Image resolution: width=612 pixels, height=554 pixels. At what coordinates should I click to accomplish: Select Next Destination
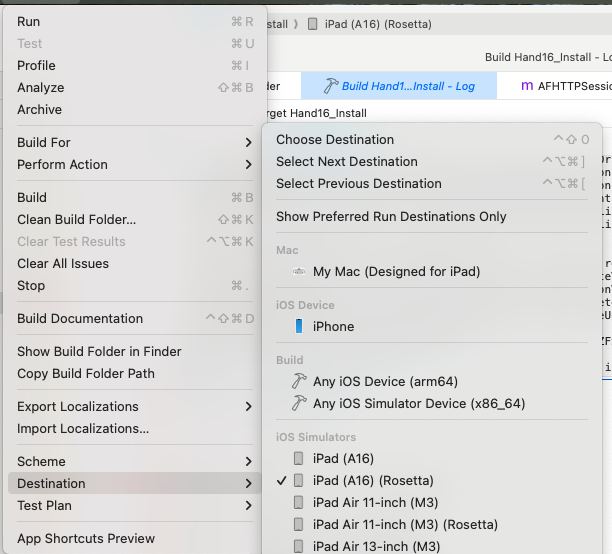tap(432, 161)
